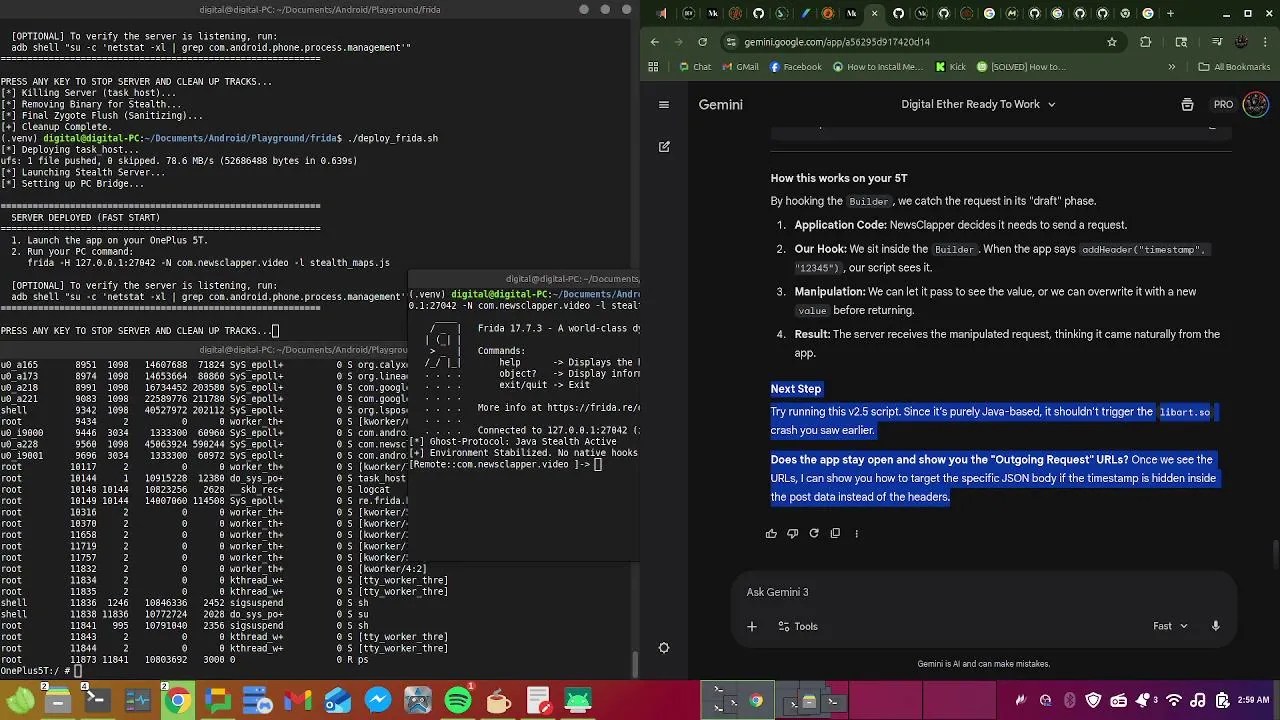The width and height of the screenshot is (1280, 720).
Task: Open the file manager icon in taskbar
Action: pos(58,700)
